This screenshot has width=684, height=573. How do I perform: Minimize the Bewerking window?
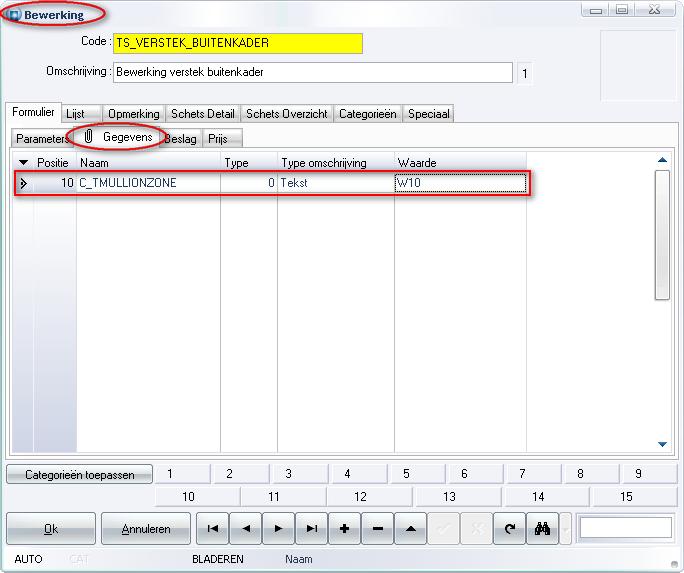coord(596,10)
